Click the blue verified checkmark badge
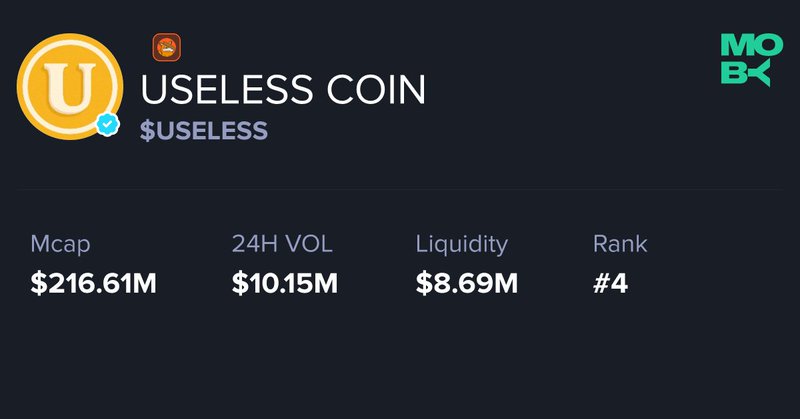Image resolution: width=800 pixels, height=419 pixels. [x=108, y=125]
